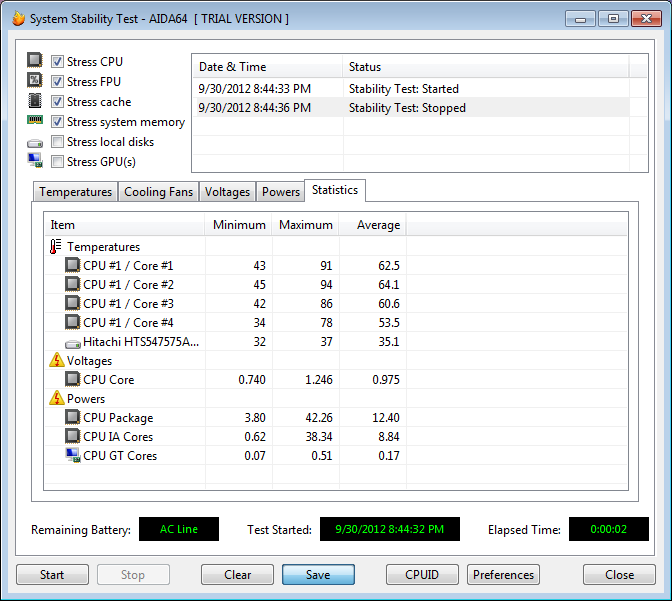Open the Preferences button
The width and height of the screenshot is (672, 601).
click(503, 574)
